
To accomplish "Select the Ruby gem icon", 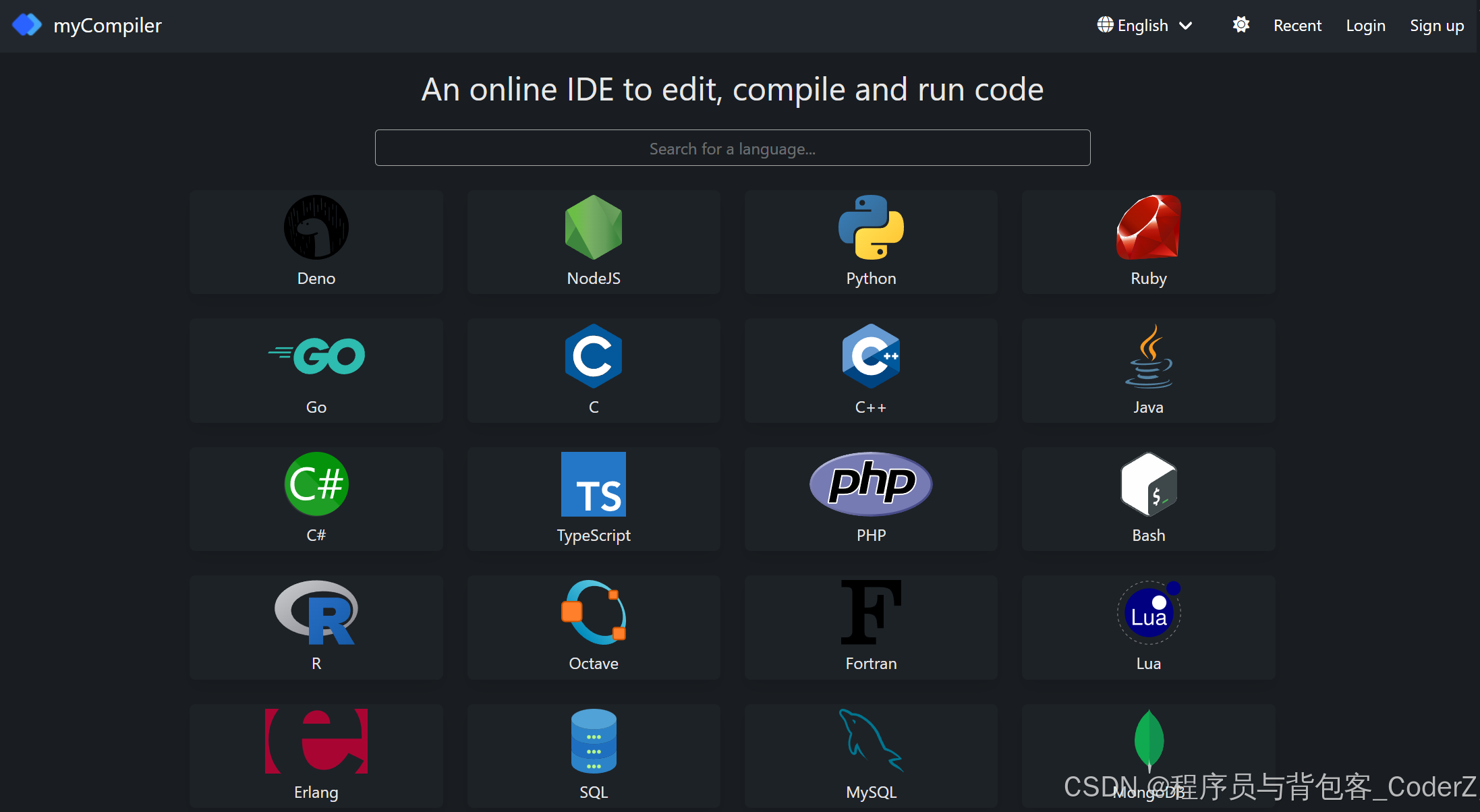I will [1148, 228].
